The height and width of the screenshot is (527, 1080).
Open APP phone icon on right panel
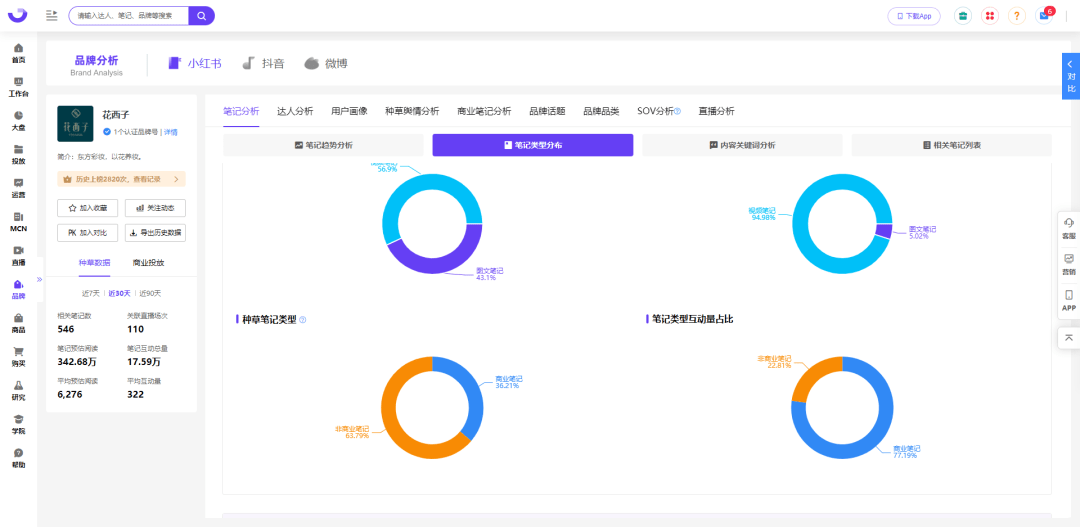point(1069,301)
